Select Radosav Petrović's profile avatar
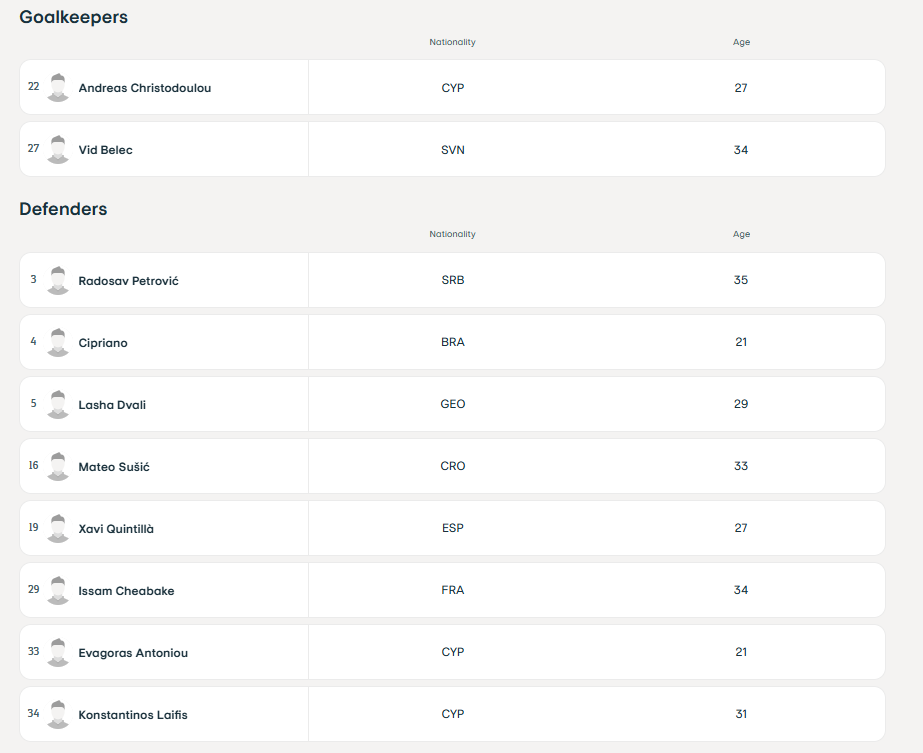Image resolution: width=923 pixels, height=753 pixels. [x=58, y=280]
